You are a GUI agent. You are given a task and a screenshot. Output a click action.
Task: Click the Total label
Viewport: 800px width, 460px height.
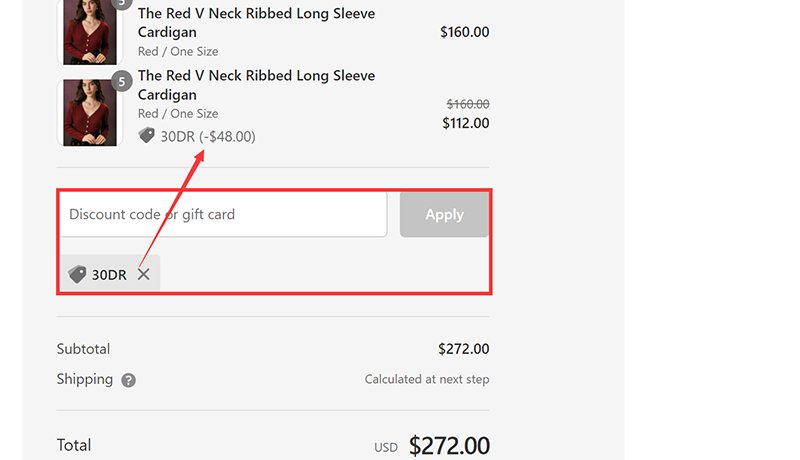coord(74,445)
